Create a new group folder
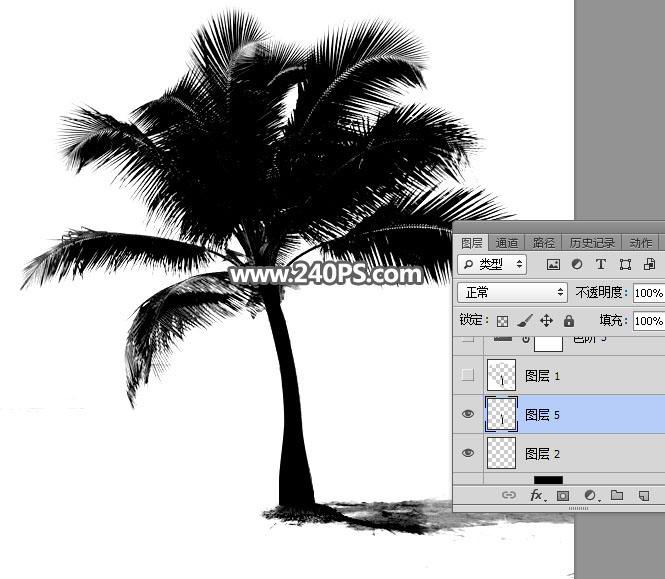This screenshot has height=579, width=665. pyautogui.click(x=617, y=495)
